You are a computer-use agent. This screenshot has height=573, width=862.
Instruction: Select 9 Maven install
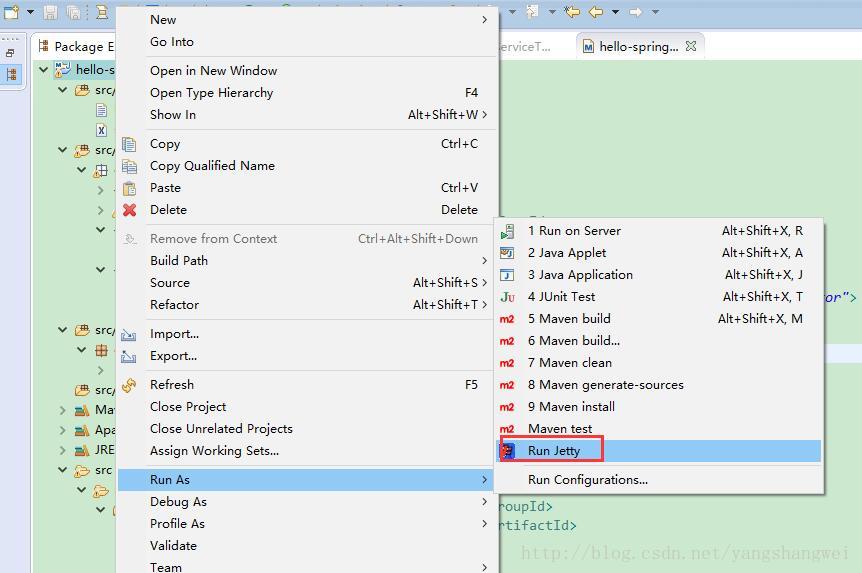click(659, 407)
